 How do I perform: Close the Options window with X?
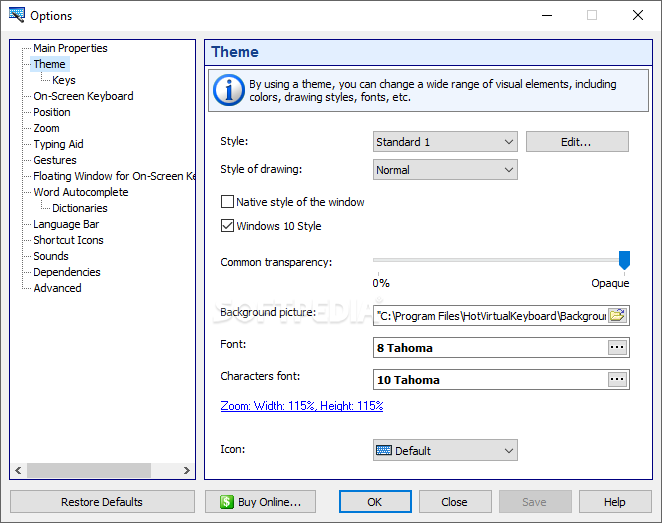tap(638, 15)
